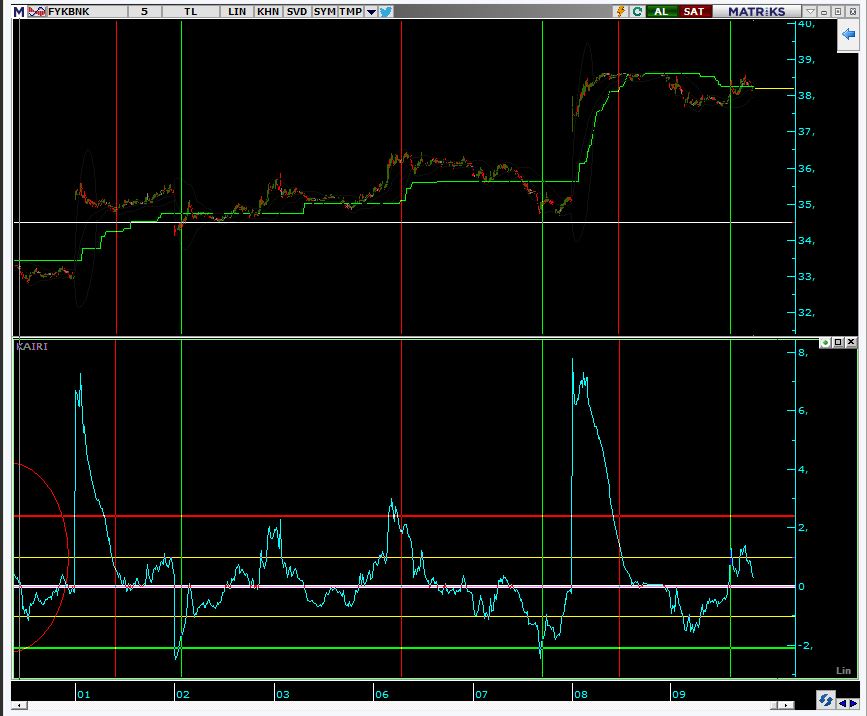Maximize the KAIRI indicator panel
This screenshot has height=716, width=867.
(838, 343)
